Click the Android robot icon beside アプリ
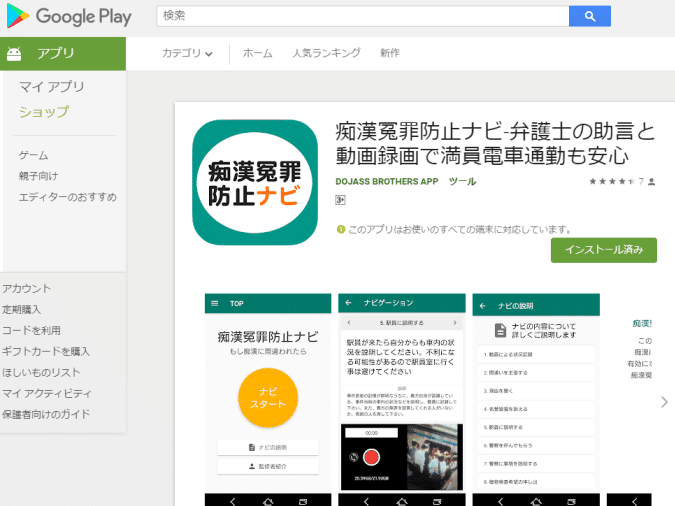 14,53
